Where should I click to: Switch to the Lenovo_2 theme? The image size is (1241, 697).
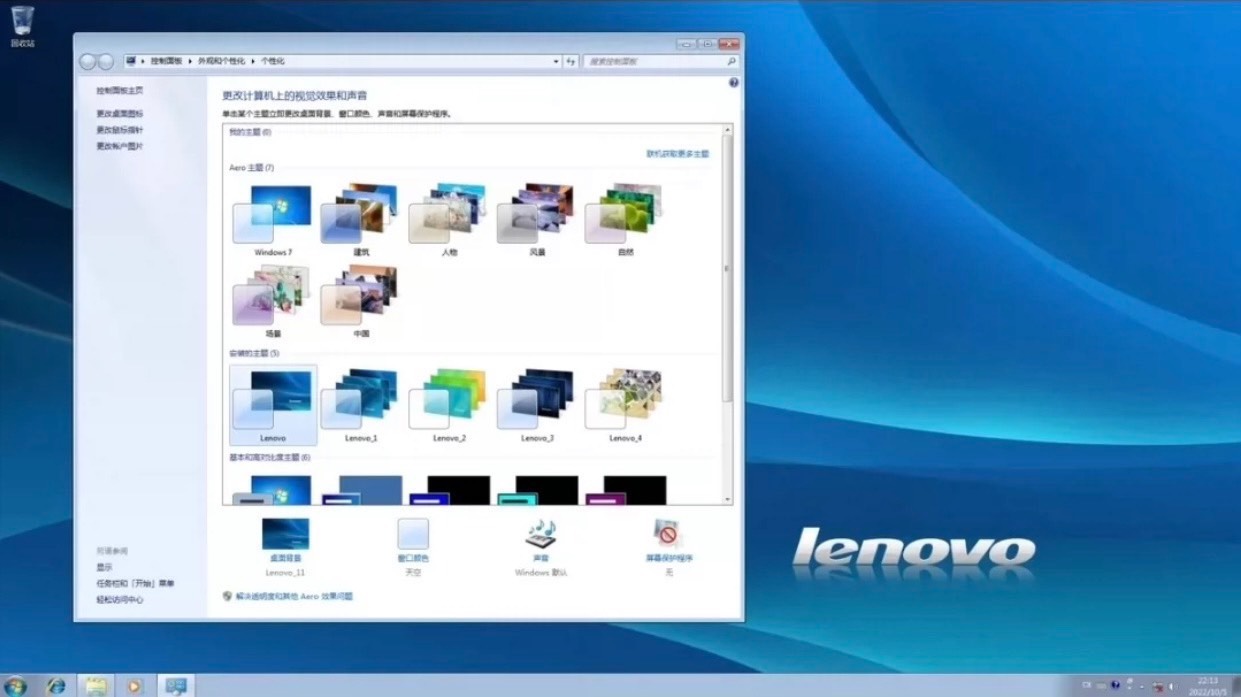pos(448,405)
